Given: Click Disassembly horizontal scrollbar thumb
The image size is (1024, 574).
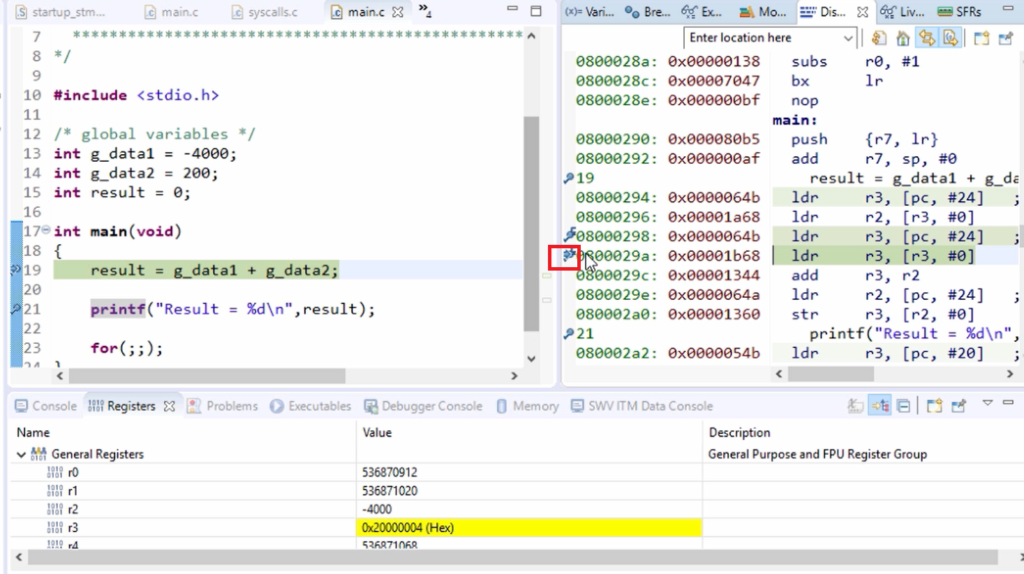Looking at the screenshot, I should [831, 374].
